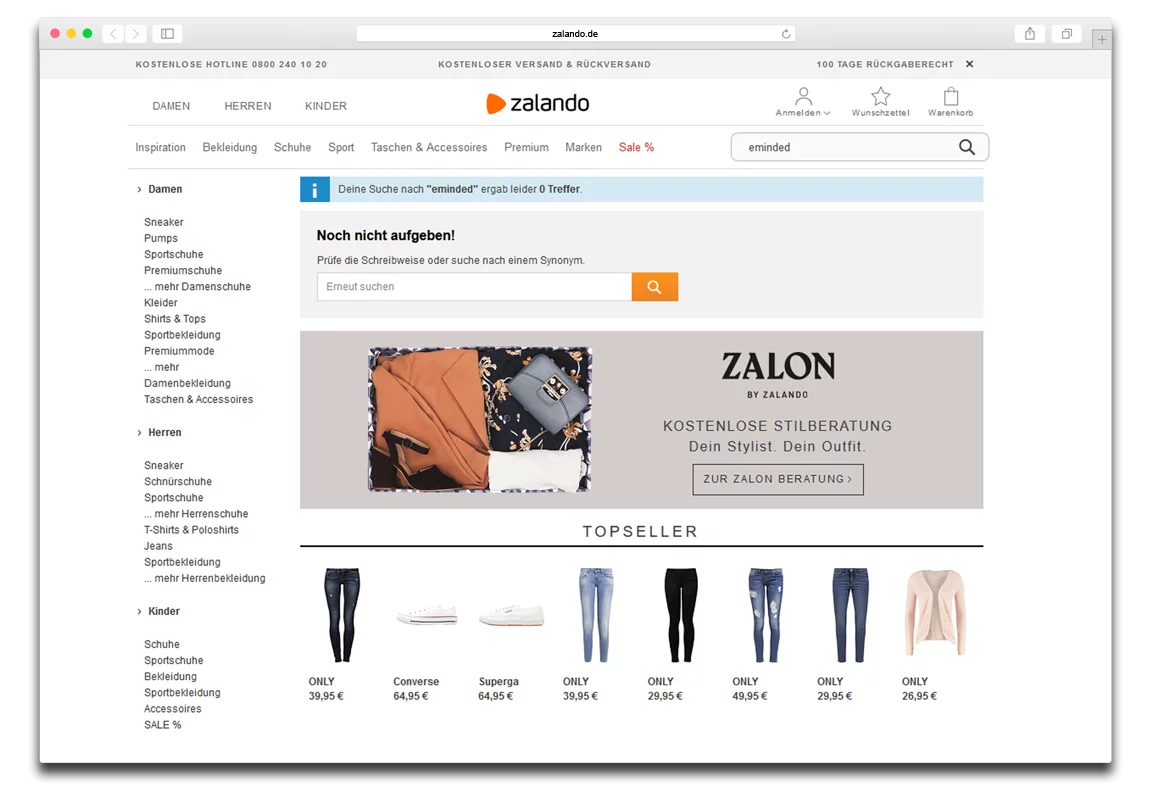Open the Schuhe menu

coord(292,148)
